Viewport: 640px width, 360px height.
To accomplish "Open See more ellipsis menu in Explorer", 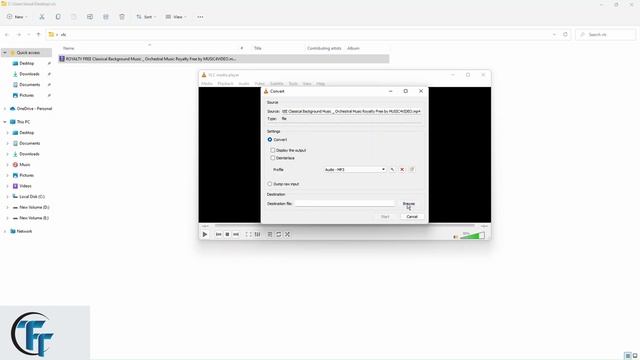I will [200, 17].
